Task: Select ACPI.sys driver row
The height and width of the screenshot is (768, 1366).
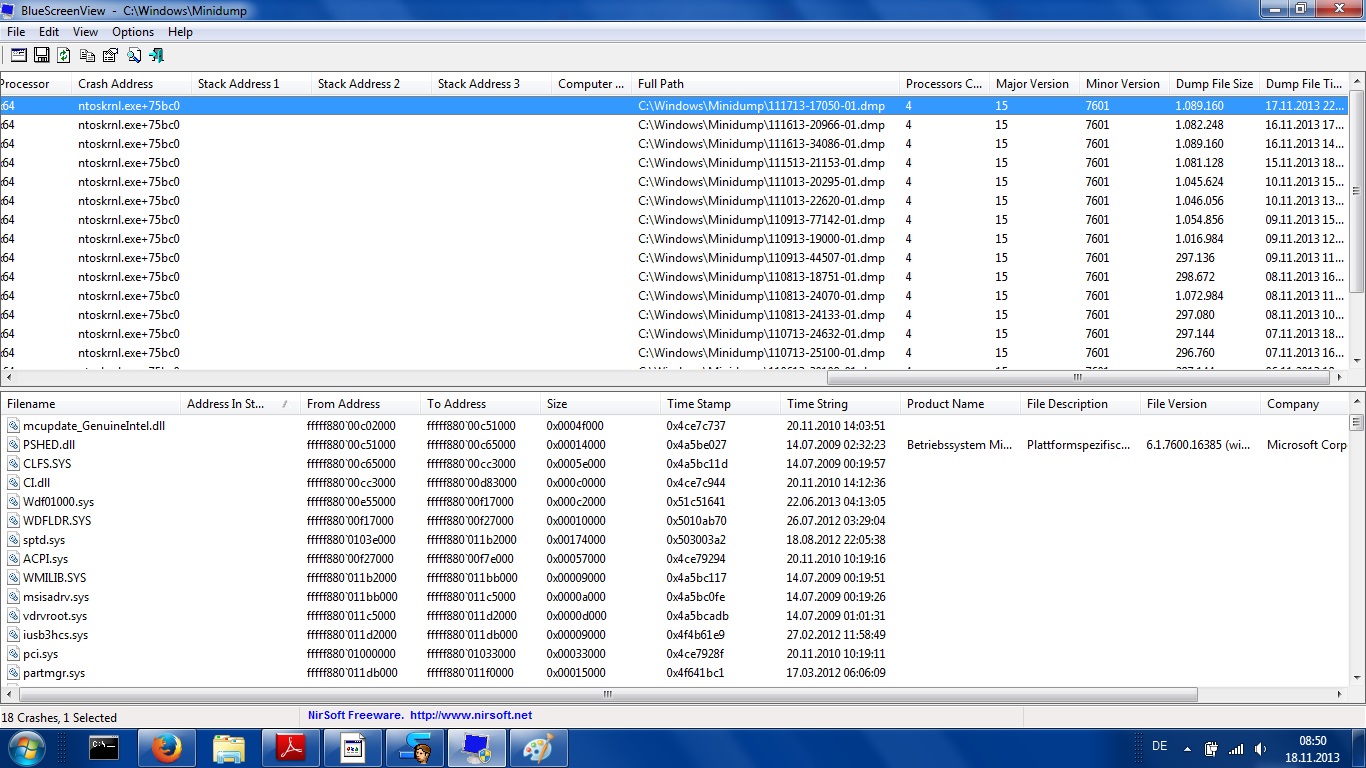Action: [x=674, y=559]
